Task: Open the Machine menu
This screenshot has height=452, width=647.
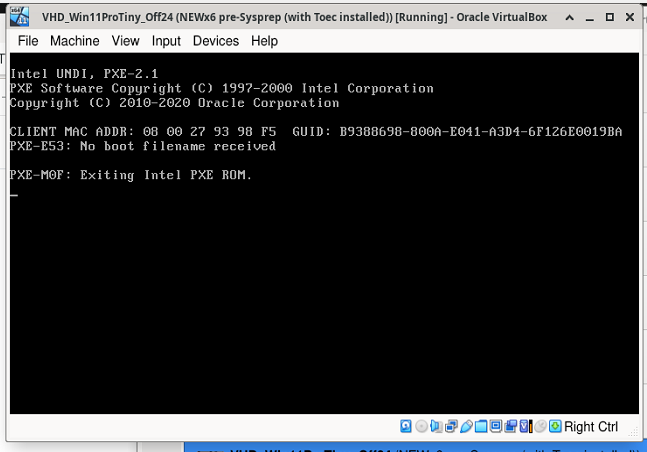Action: tap(75, 41)
